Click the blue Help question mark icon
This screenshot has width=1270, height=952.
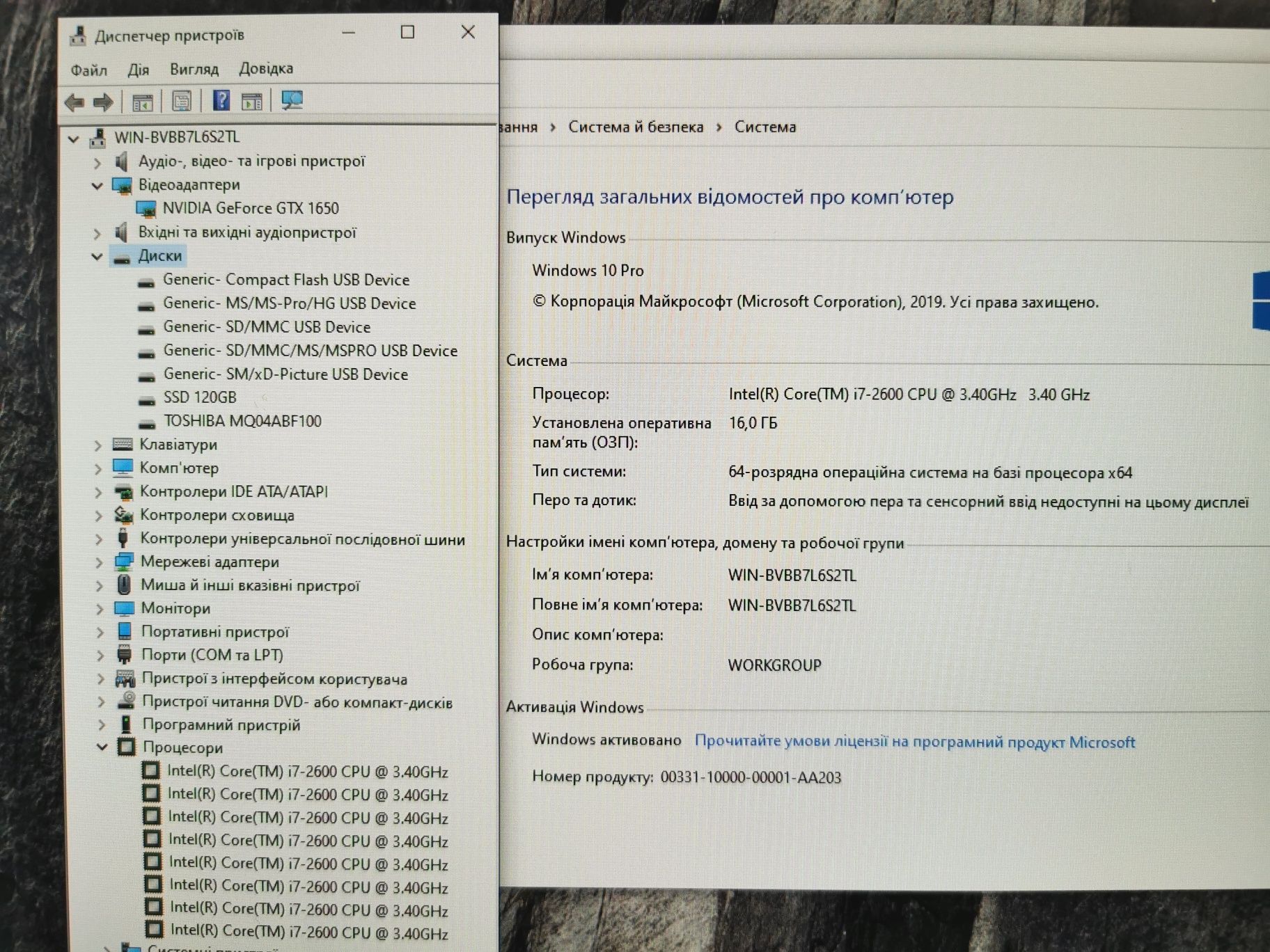pos(221,101)
